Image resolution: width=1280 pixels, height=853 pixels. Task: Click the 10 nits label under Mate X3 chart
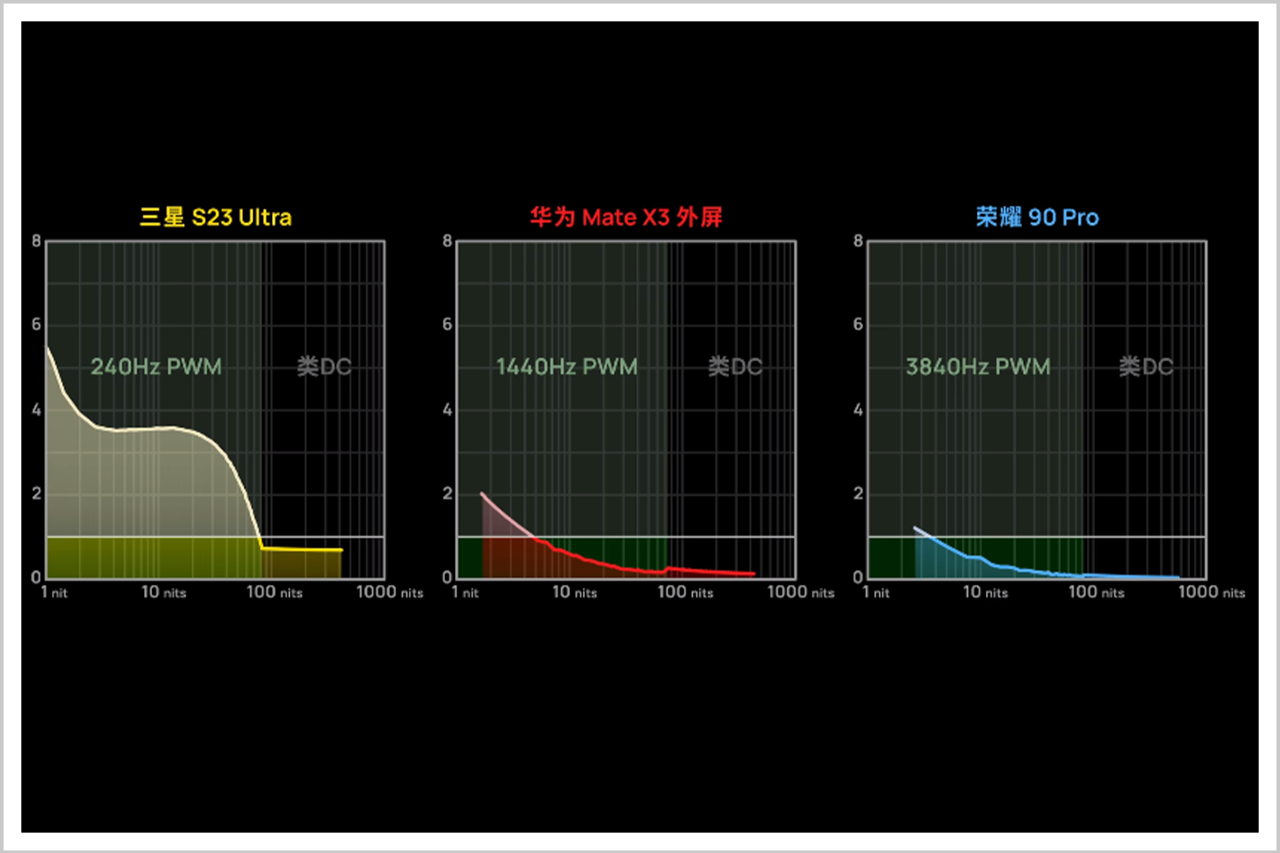(573, 592)
